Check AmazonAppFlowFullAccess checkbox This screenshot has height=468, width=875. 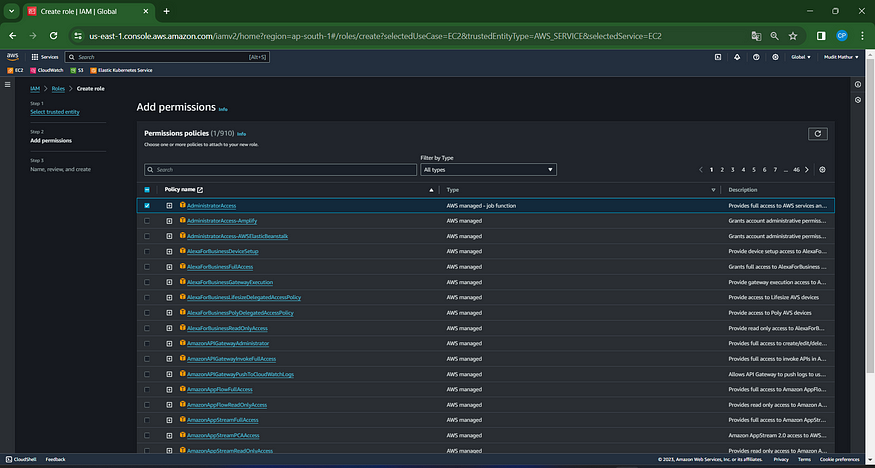(x=147, y=389)
